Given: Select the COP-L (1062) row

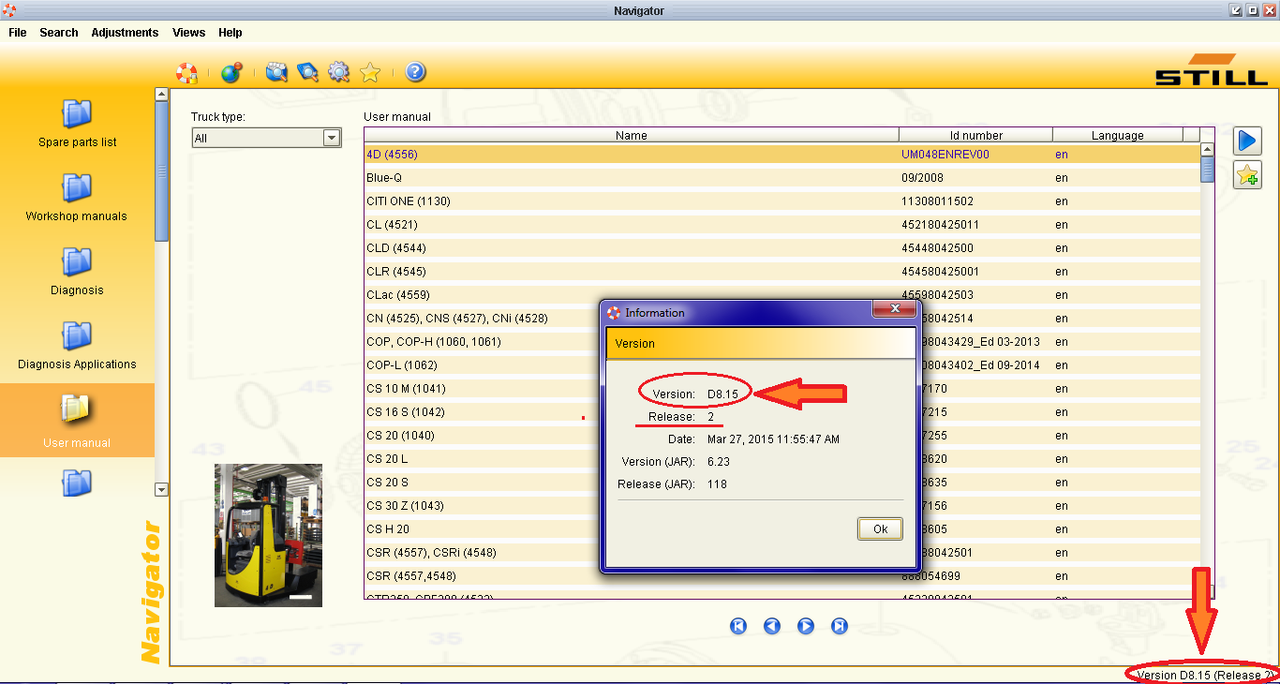Looking at the screenshot, I should pos(782,365).
